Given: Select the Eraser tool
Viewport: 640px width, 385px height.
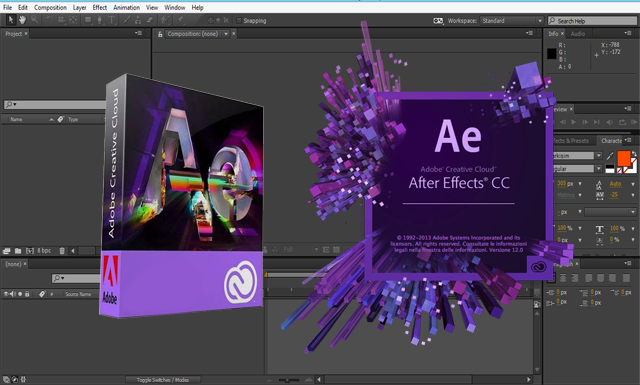Looking at the screenshot, I should (150, 20).
